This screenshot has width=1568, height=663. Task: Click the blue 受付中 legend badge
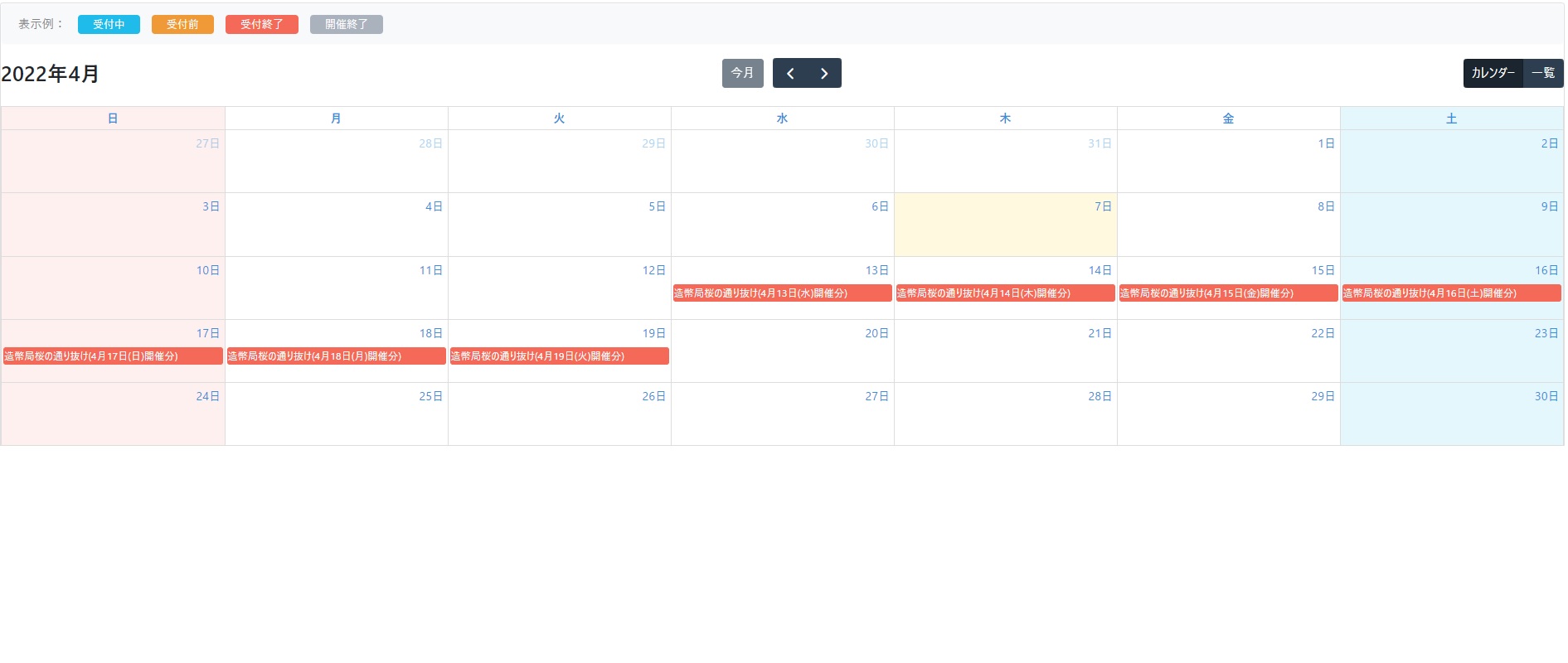[109, 25]
